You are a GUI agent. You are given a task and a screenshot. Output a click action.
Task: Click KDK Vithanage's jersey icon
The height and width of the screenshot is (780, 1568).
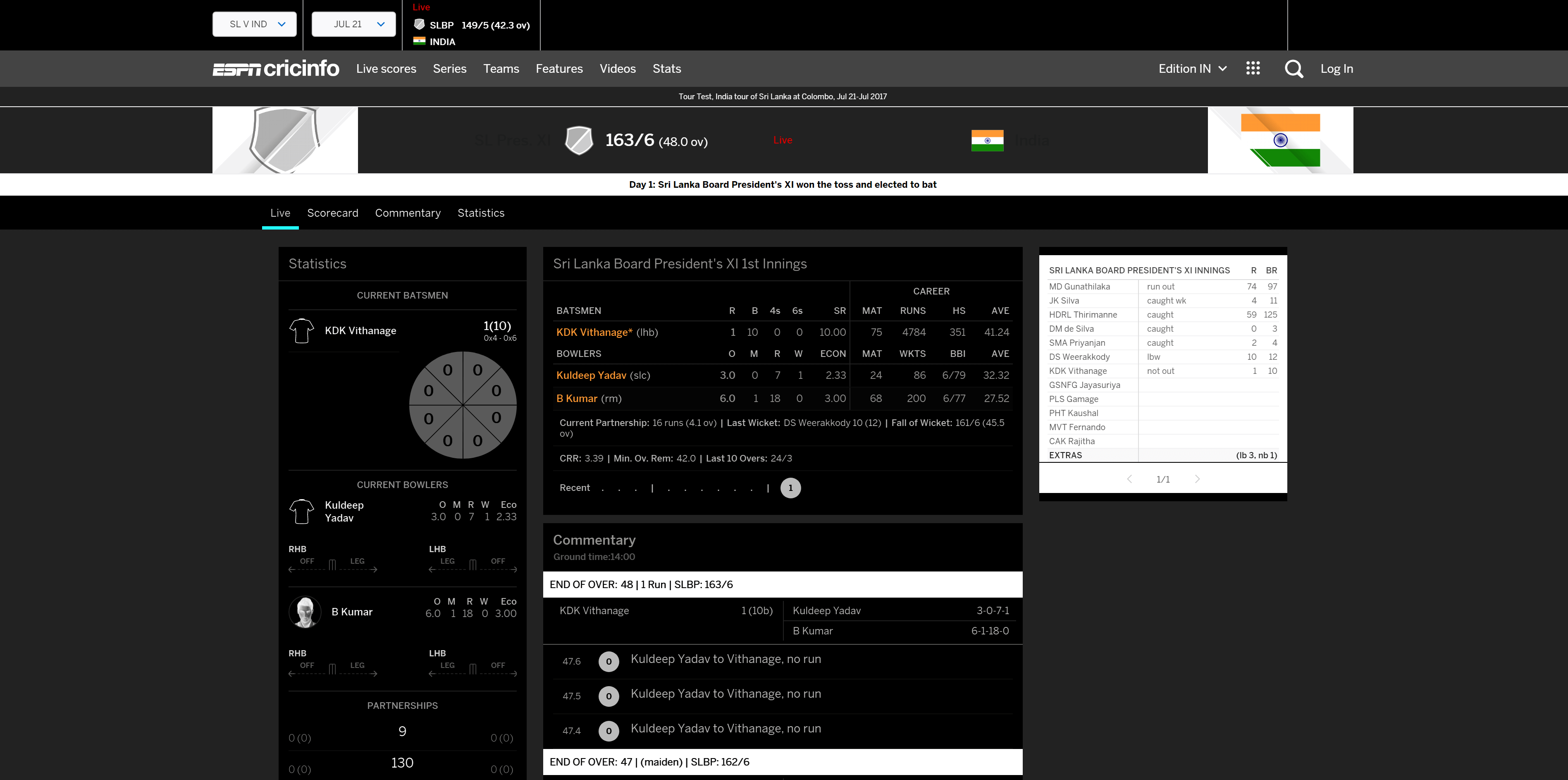301,330
